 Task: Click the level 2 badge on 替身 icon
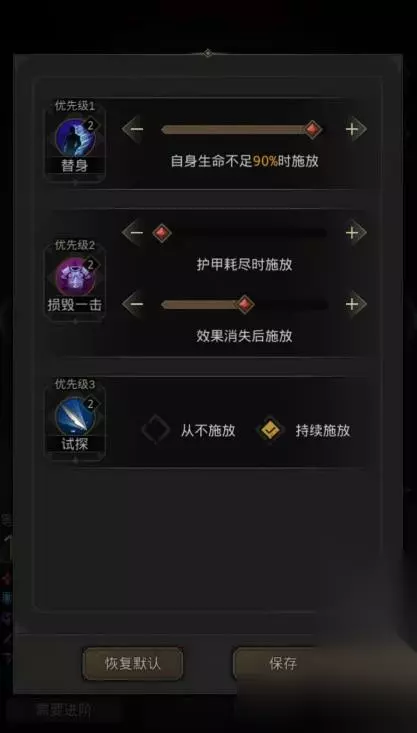(x=91, y=126)
